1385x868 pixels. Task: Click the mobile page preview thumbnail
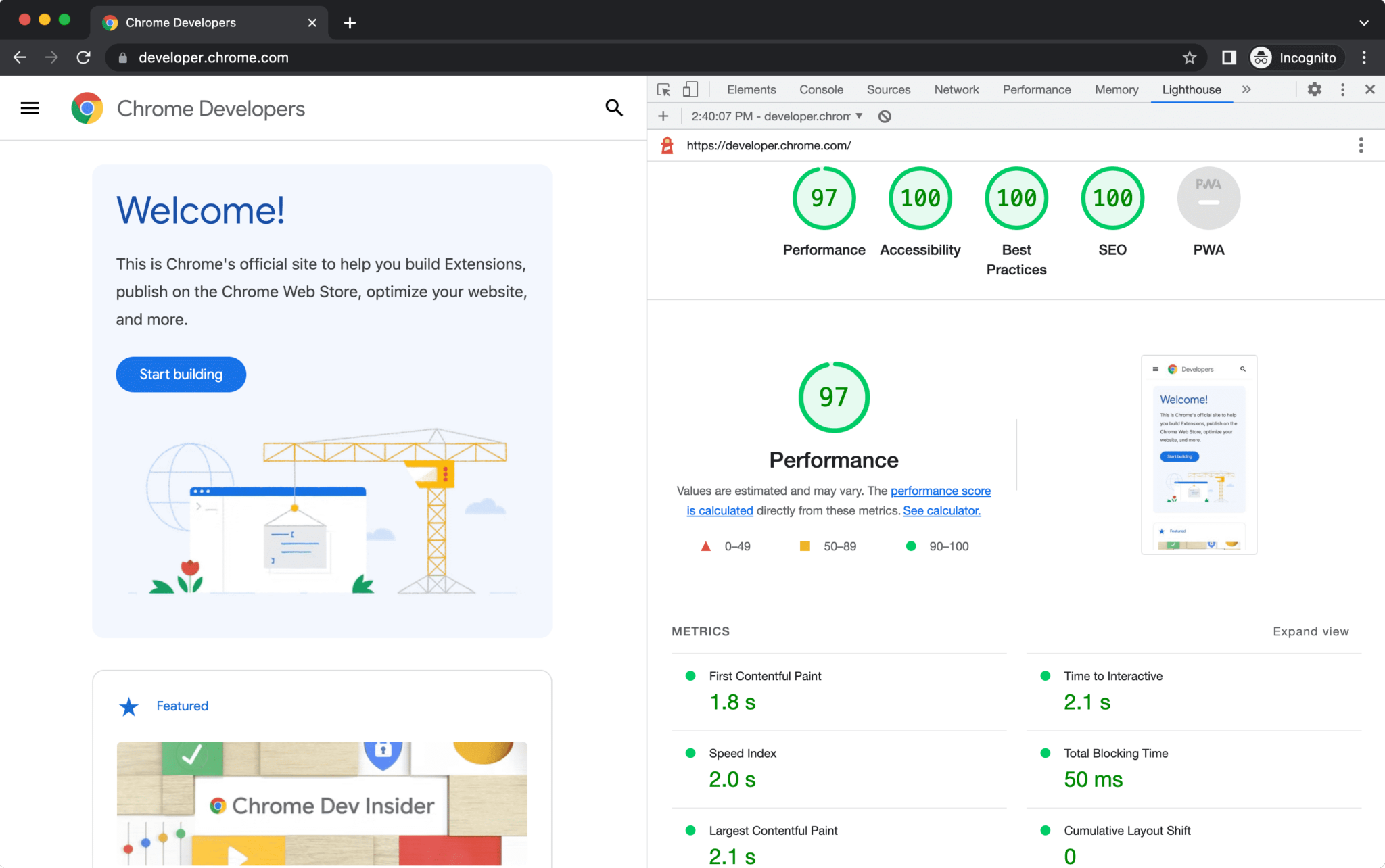(1198, 454)
